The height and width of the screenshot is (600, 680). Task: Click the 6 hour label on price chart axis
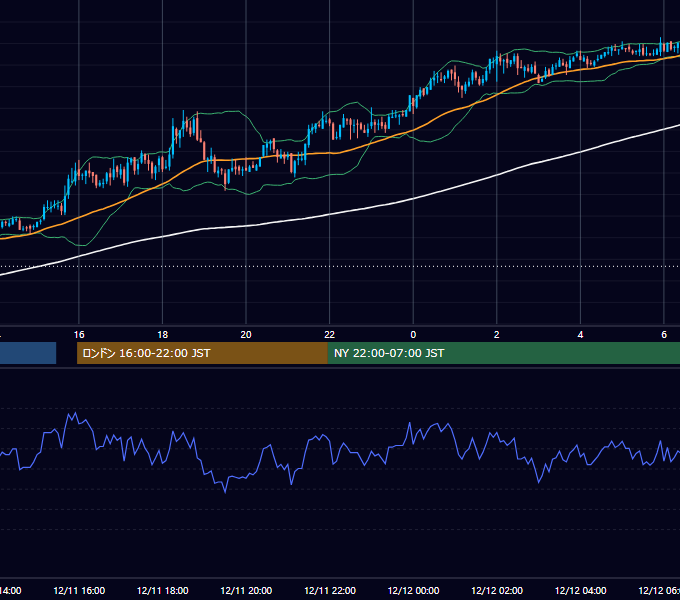[664, 335]
